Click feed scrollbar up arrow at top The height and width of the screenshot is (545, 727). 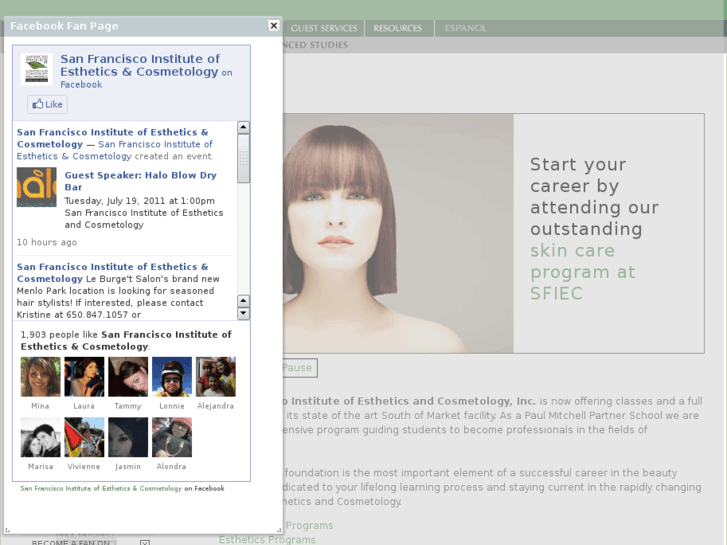coord(243,128)
